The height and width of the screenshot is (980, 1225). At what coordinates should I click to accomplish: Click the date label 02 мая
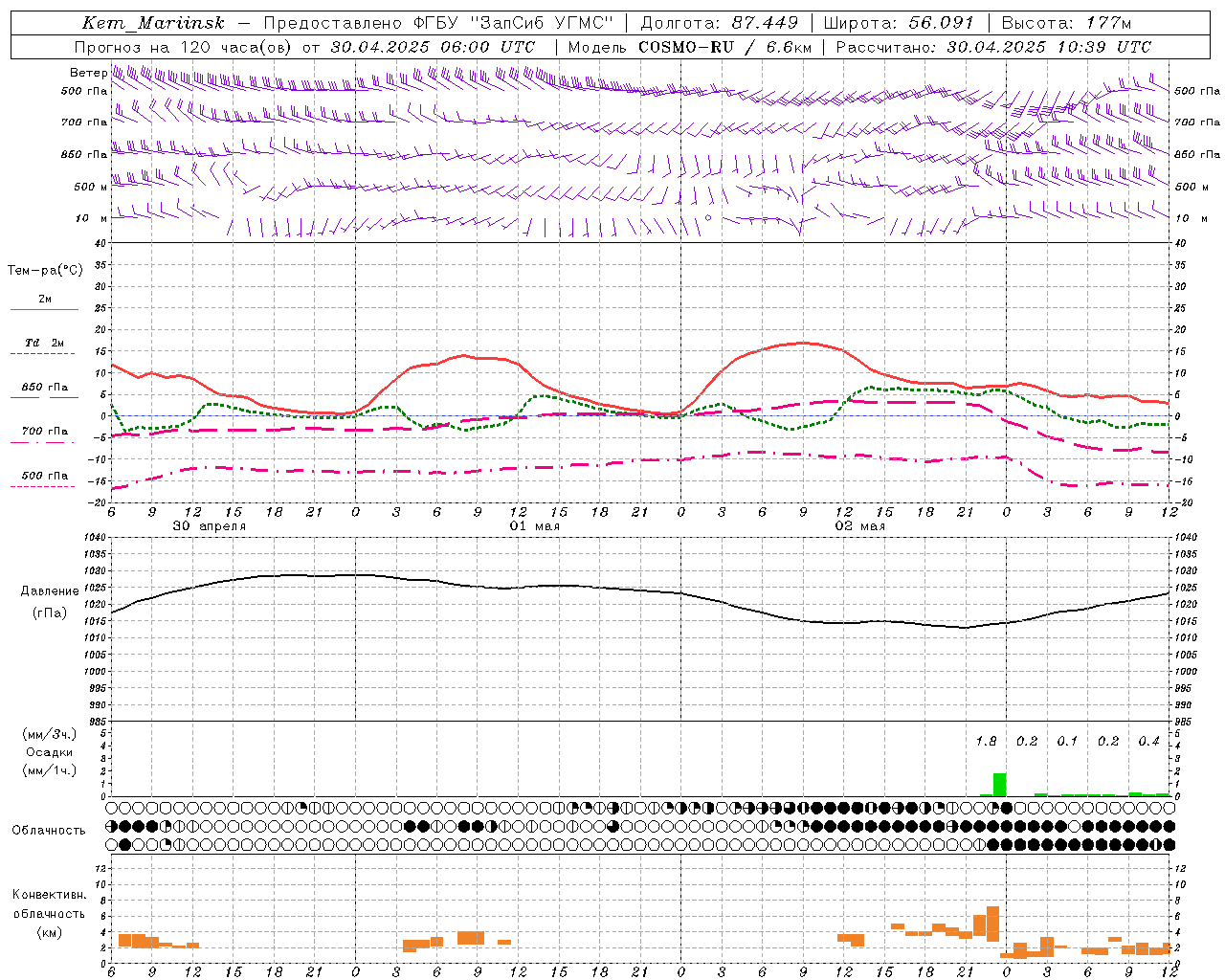point(859,526)
